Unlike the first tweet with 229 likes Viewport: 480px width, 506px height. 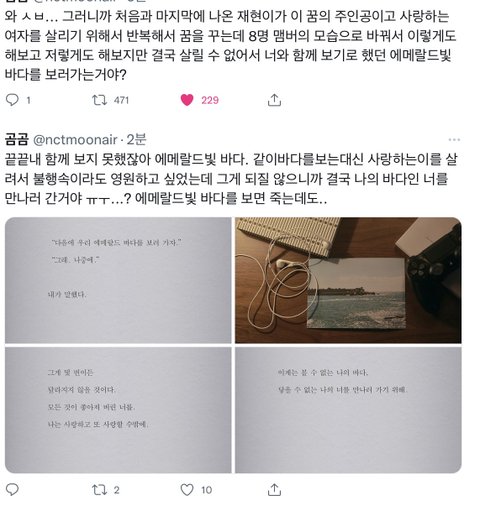[187, 100]
